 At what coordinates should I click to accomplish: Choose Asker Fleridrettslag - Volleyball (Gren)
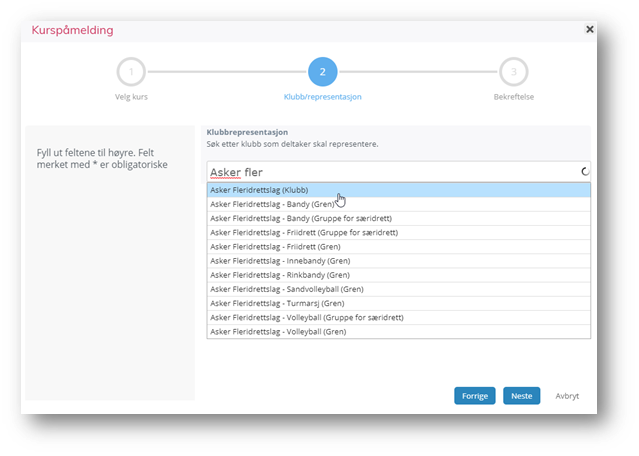(x=398, y=332)
